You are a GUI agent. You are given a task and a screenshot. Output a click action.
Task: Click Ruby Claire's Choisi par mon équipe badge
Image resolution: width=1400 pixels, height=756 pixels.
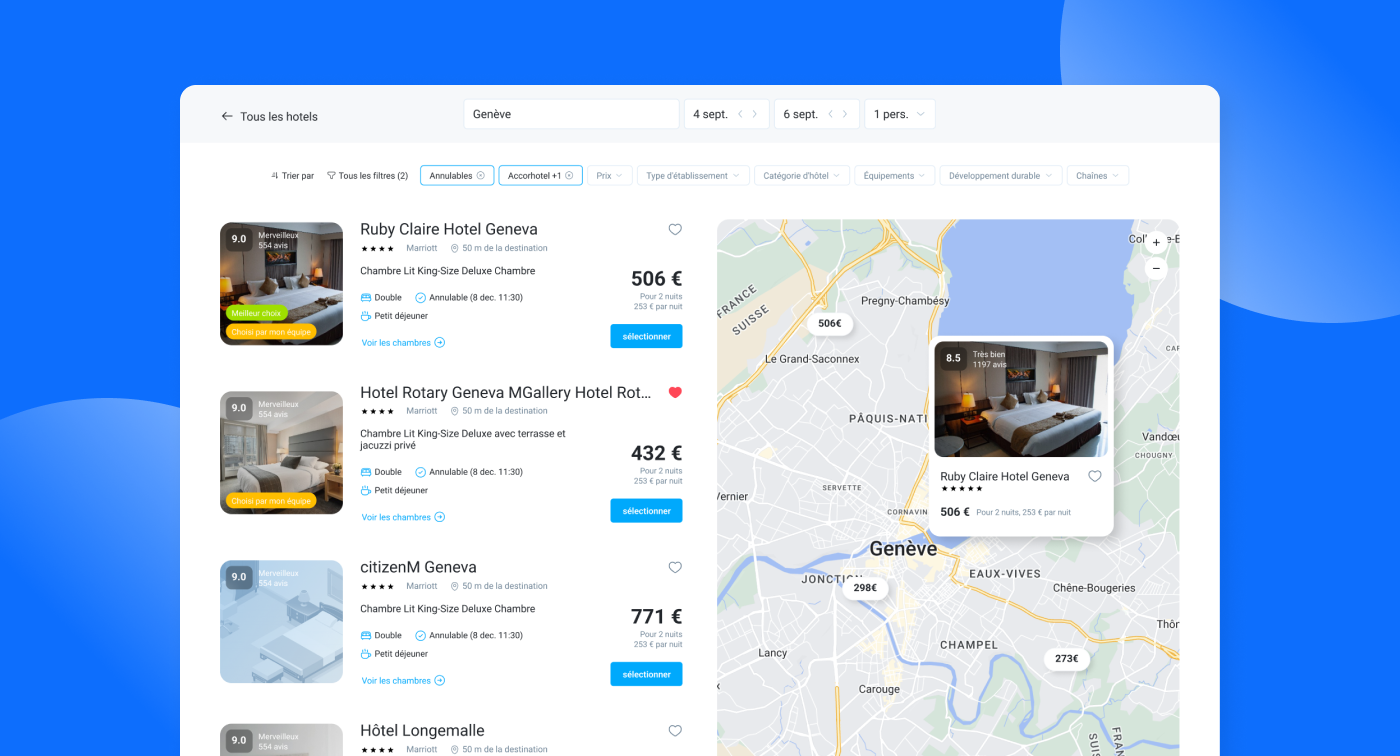(x=271, y=332)
